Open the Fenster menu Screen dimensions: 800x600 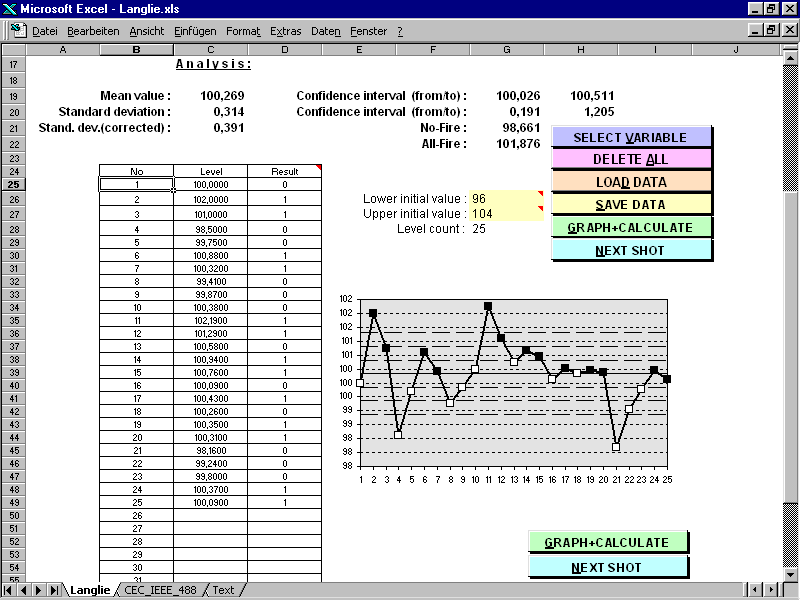click(369, 31)
